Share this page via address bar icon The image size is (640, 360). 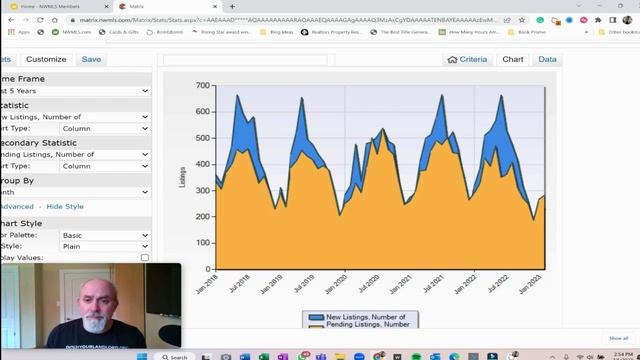click(x=507, y=20)
